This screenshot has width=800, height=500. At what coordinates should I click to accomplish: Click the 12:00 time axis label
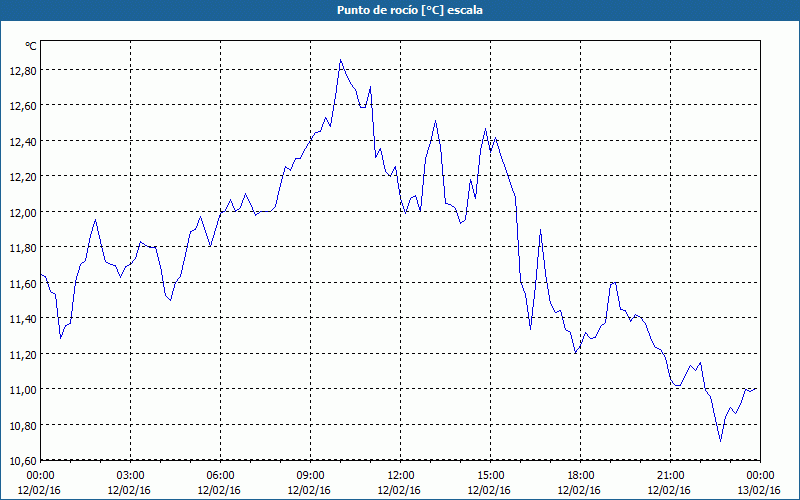point(401,475)
